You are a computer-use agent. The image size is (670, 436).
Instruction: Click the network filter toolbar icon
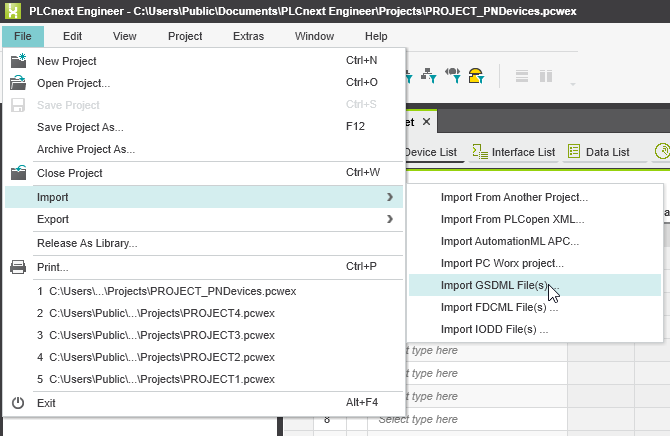coord(428,76)
